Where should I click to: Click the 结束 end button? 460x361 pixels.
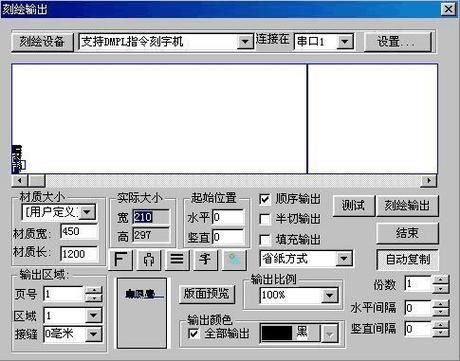click(x=407, y=233)
